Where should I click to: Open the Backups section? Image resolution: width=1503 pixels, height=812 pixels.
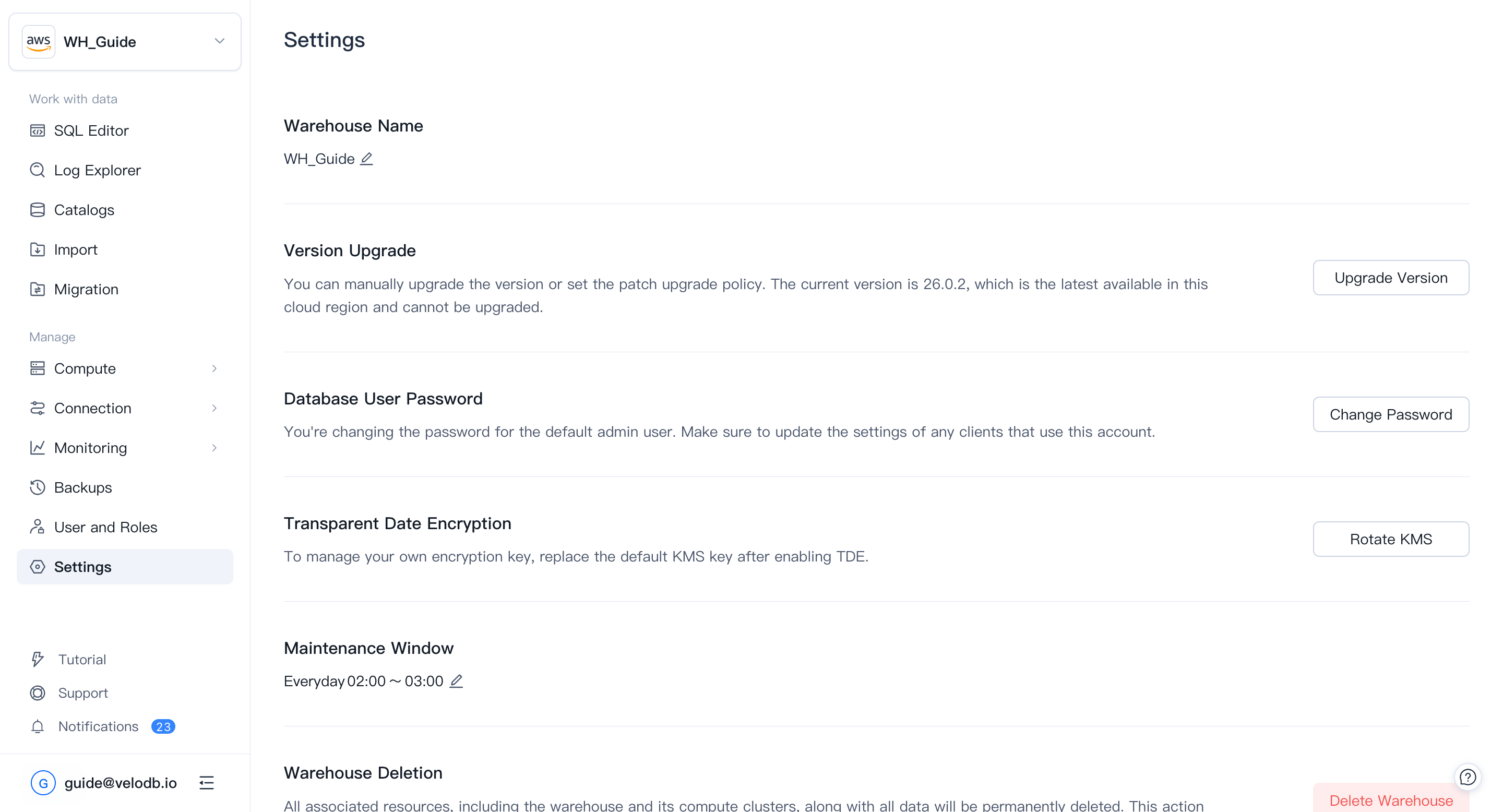(x=83, y=487)
